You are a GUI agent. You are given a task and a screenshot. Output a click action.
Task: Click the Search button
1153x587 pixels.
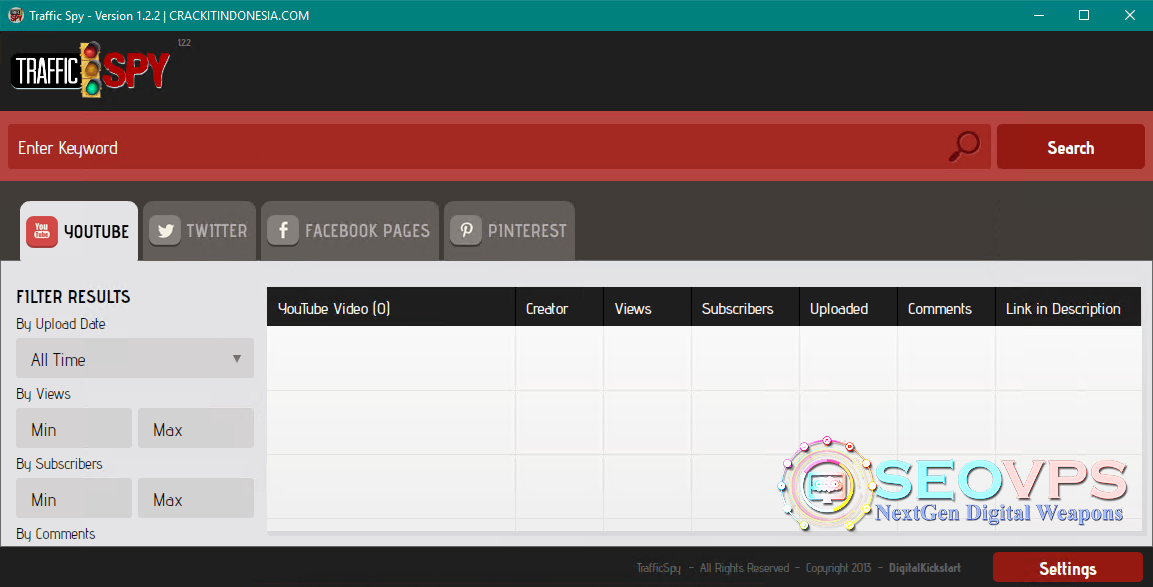[1071, 147]
